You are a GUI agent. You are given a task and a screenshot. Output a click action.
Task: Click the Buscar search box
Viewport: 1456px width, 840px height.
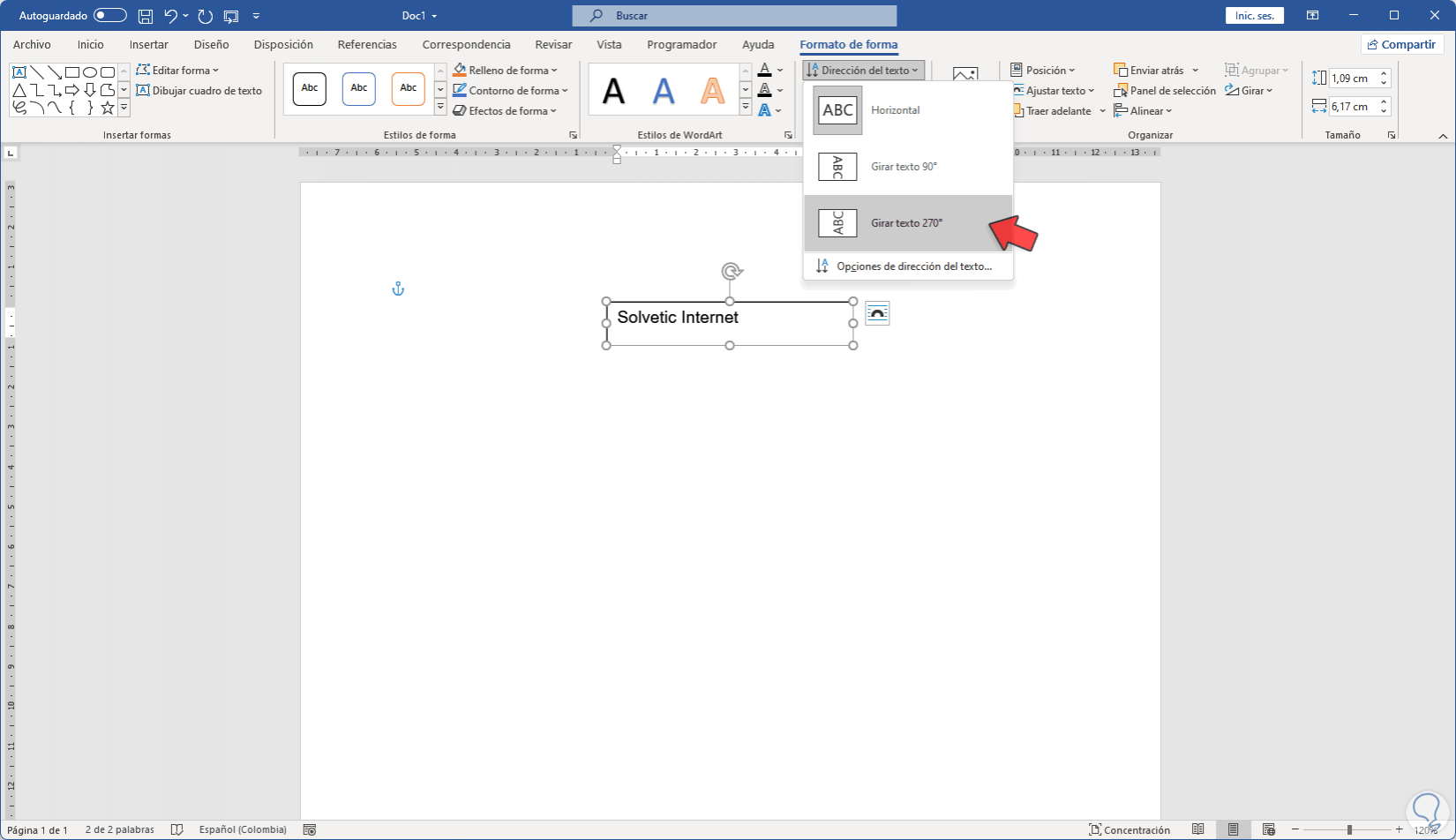tap(734, 16)
